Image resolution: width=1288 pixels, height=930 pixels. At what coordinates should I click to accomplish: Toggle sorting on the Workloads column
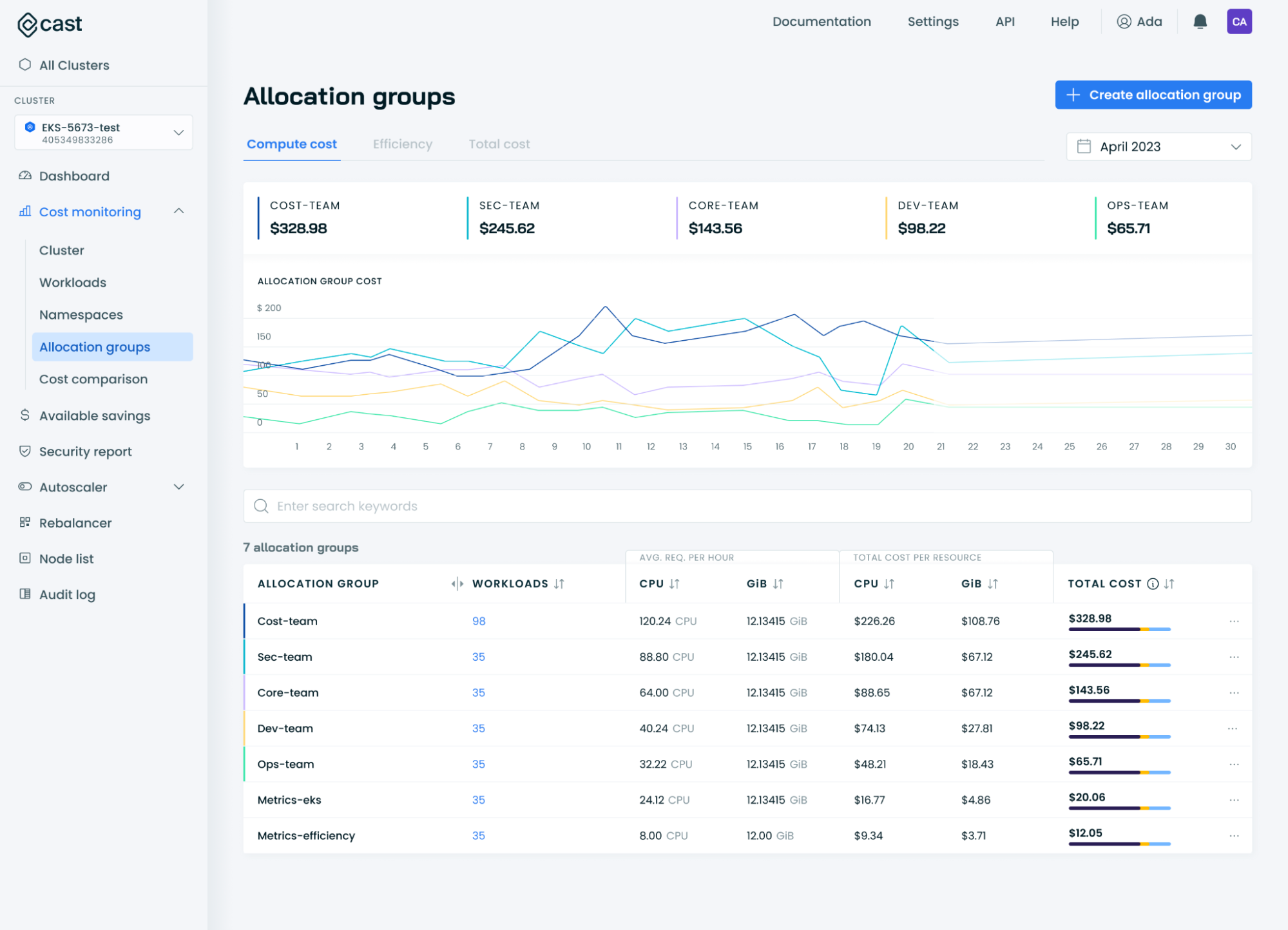click(x=559, y=584)
